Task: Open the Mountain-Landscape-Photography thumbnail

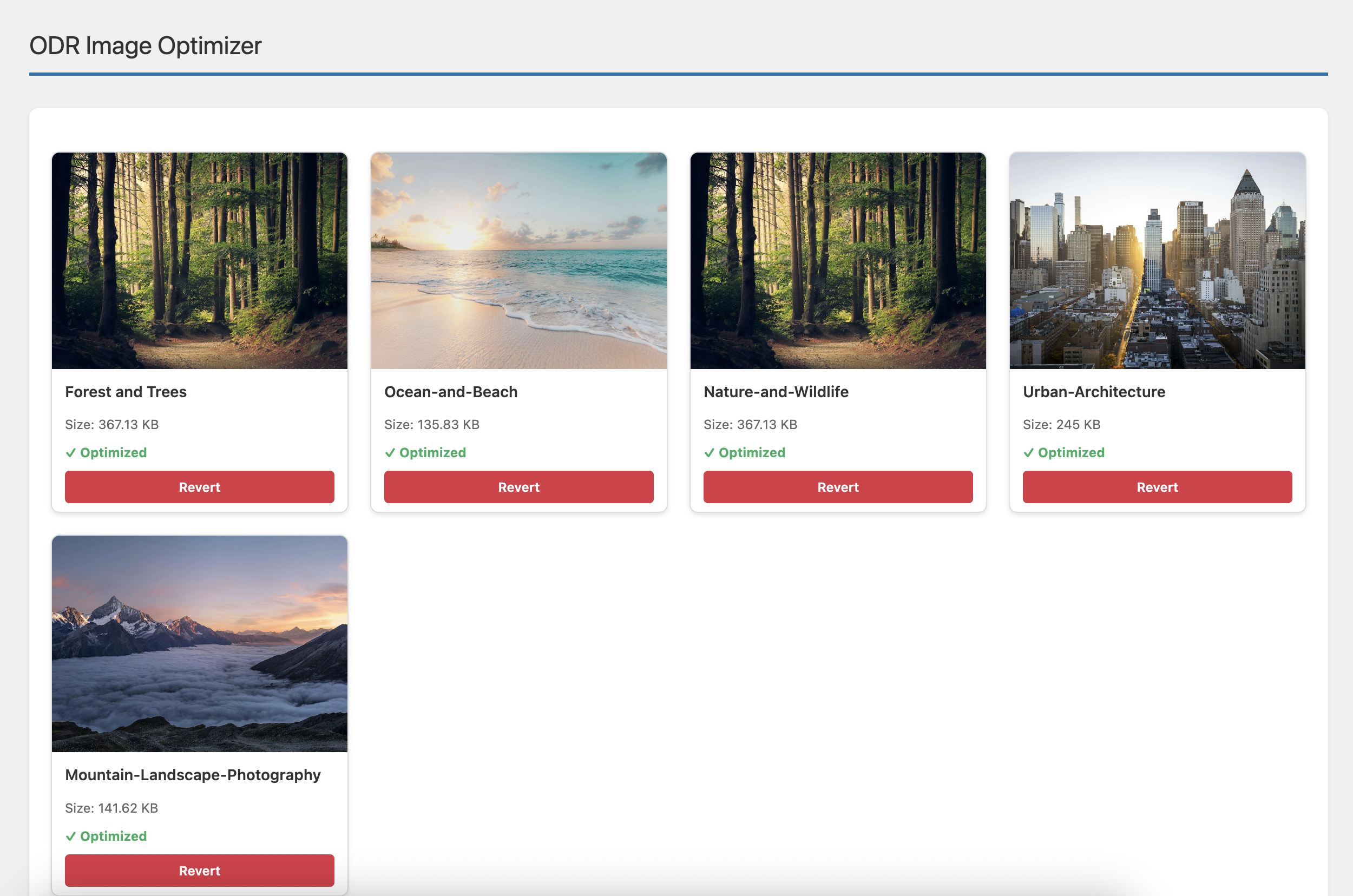Action: point(200,643)
